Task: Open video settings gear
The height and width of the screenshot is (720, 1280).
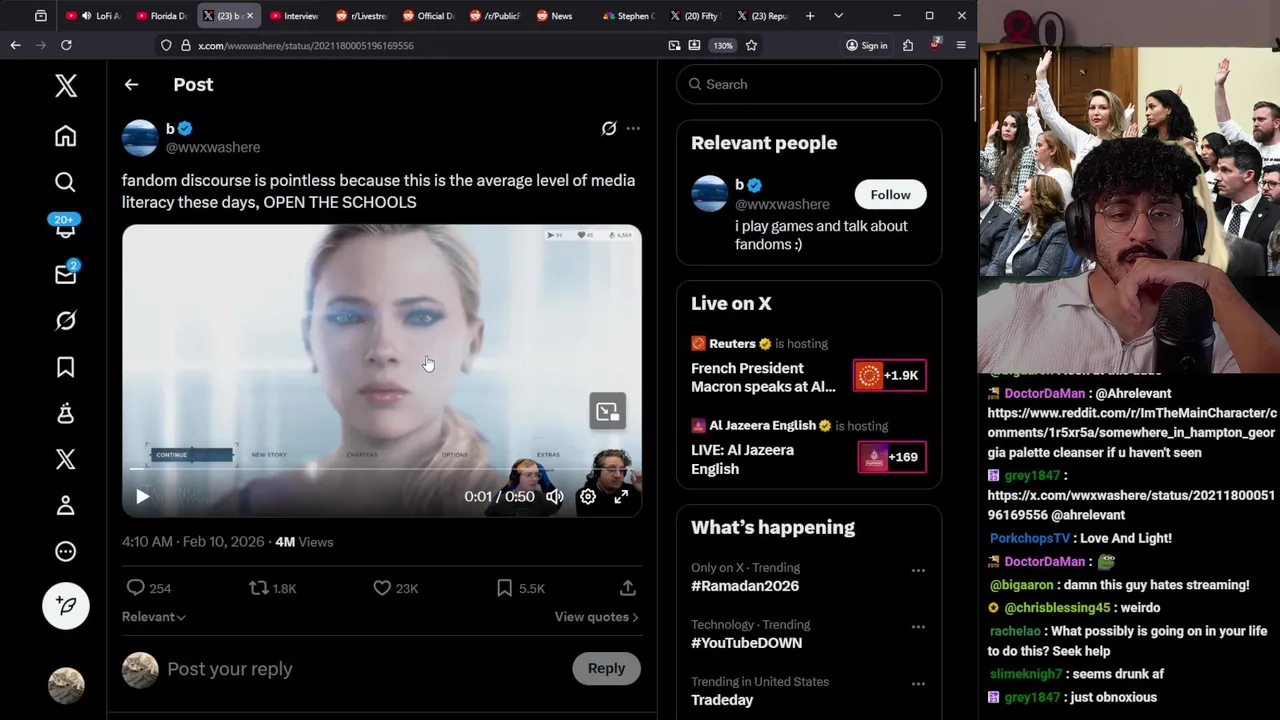Action: click(588, 496)
